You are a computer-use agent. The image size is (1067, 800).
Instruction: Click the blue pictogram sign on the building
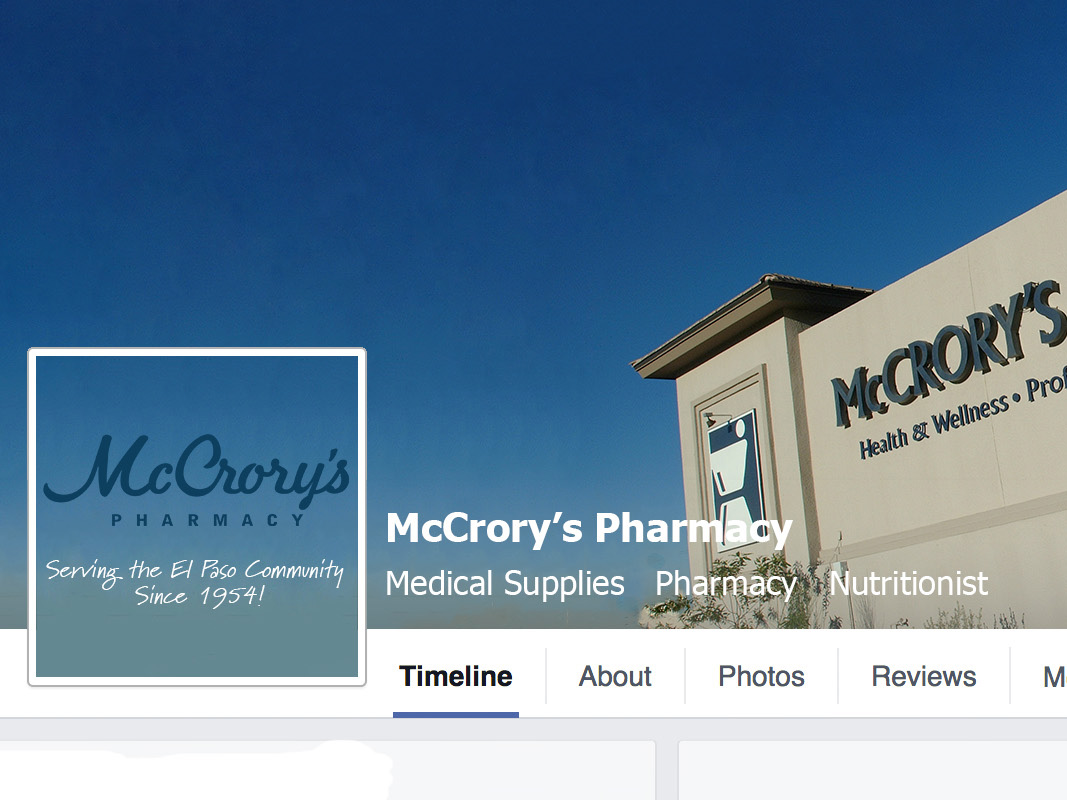pyautogui.click(x=736, y=471)
